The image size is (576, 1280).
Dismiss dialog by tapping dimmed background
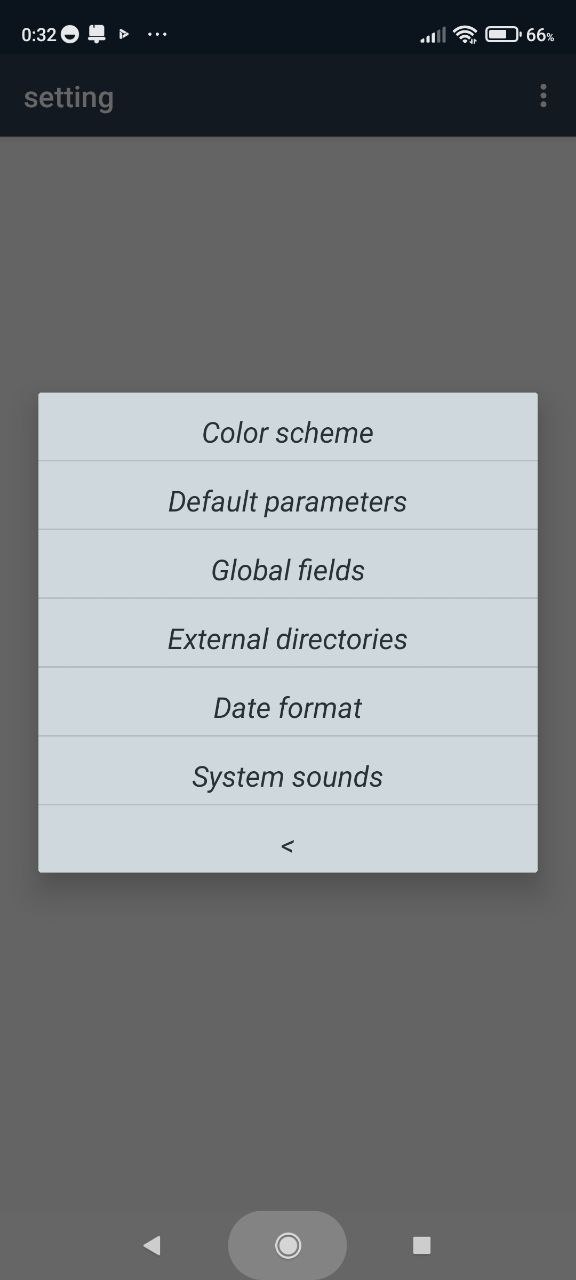pos(288,1040)
